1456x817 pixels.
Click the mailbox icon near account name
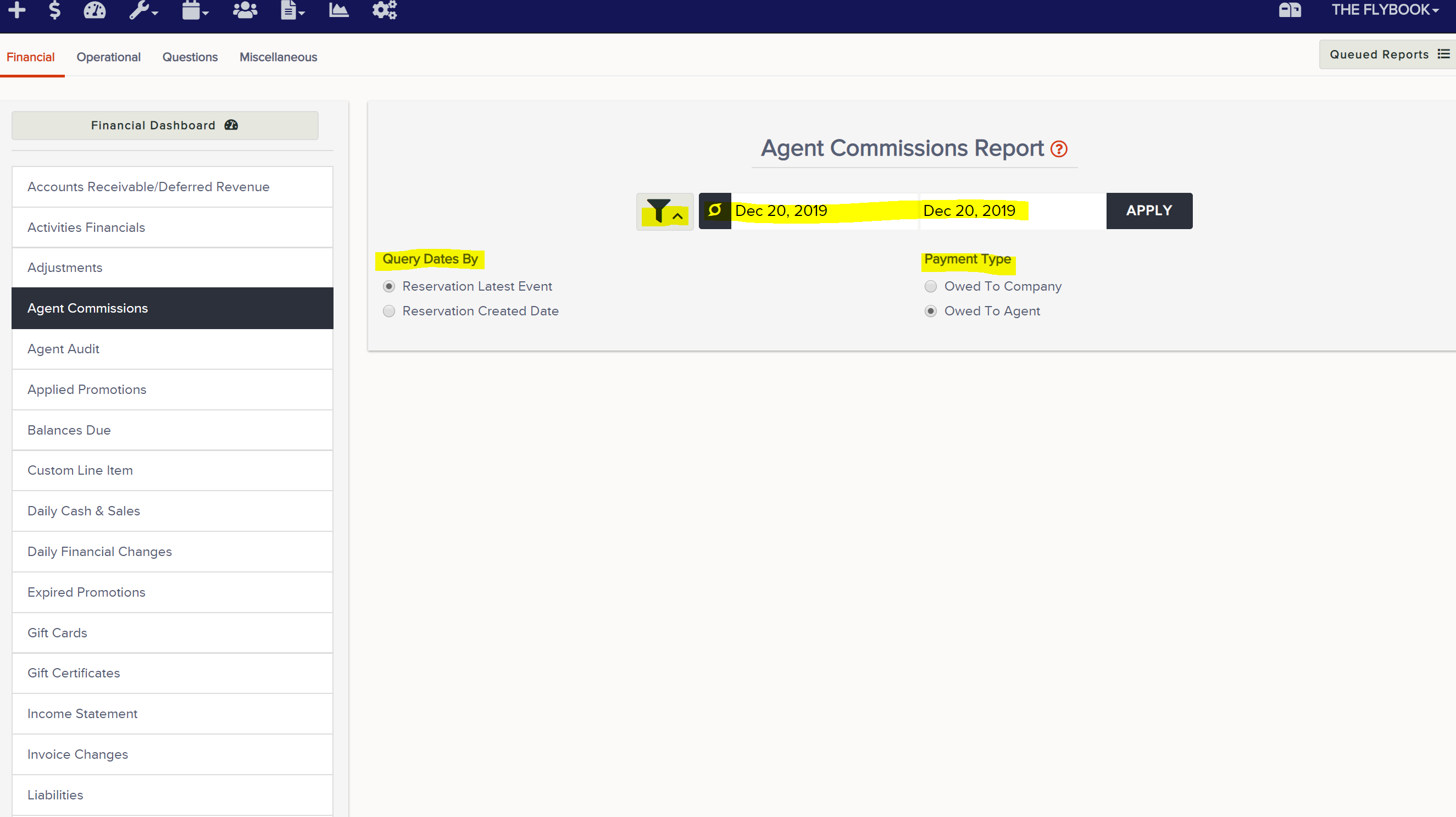[1290, 9]
